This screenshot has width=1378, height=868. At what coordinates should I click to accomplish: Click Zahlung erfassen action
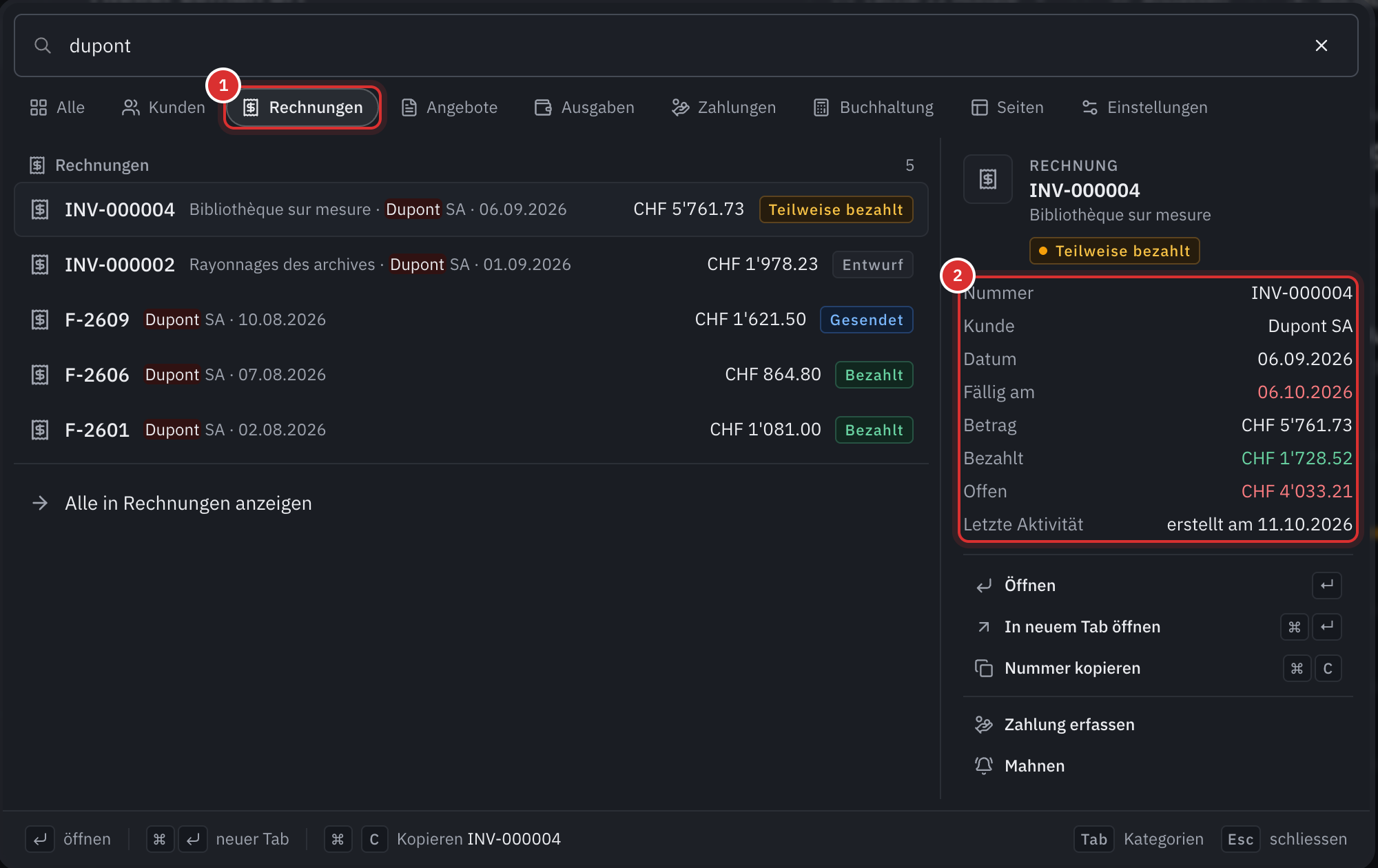(x=1158, y=725)
